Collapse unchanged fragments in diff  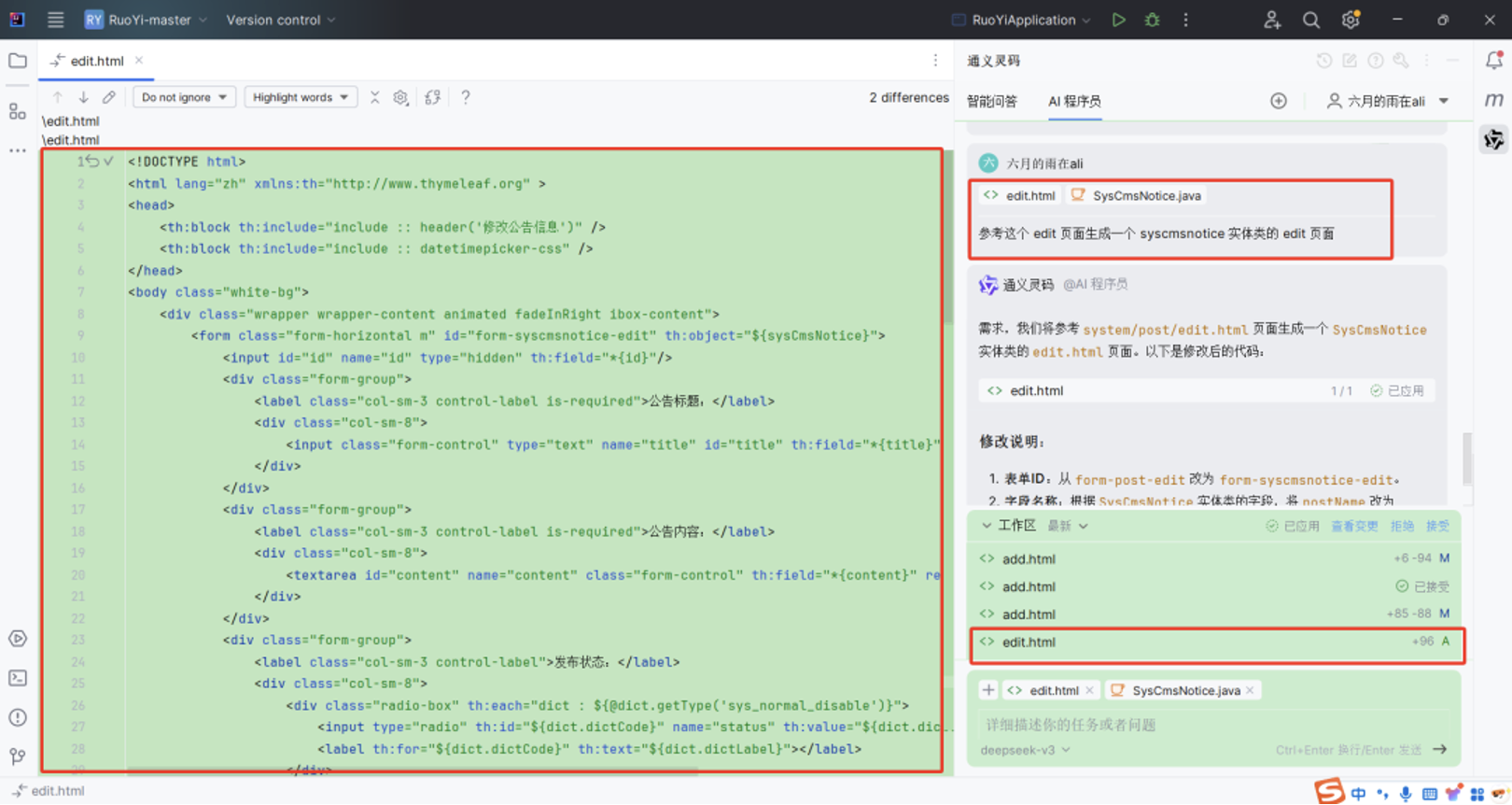coord(374,97)
